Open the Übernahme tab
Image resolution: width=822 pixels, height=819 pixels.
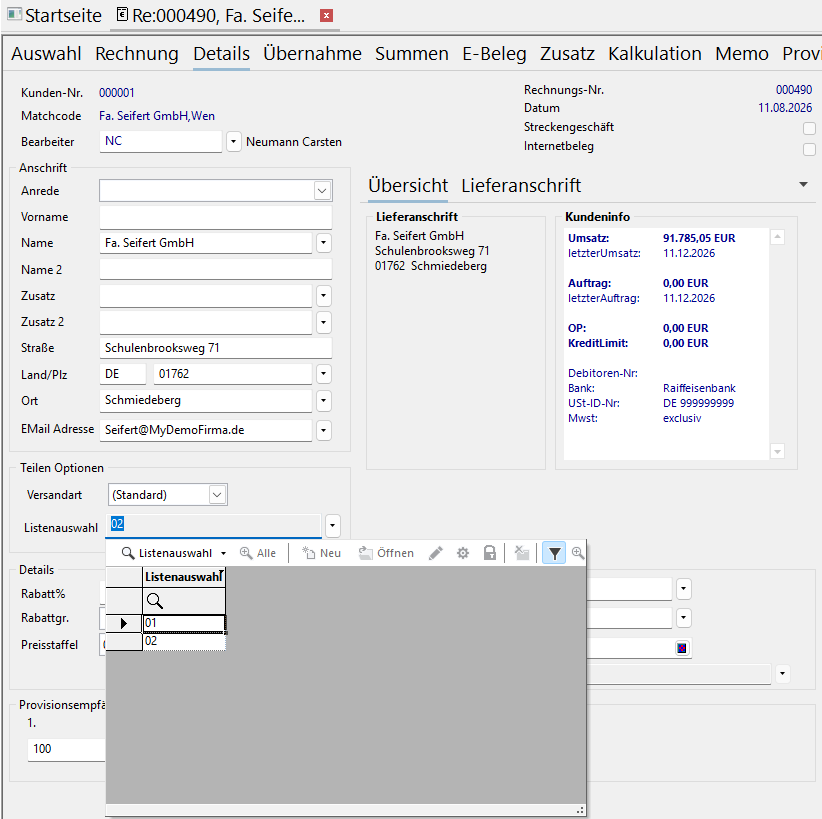[x=312, y=53]
